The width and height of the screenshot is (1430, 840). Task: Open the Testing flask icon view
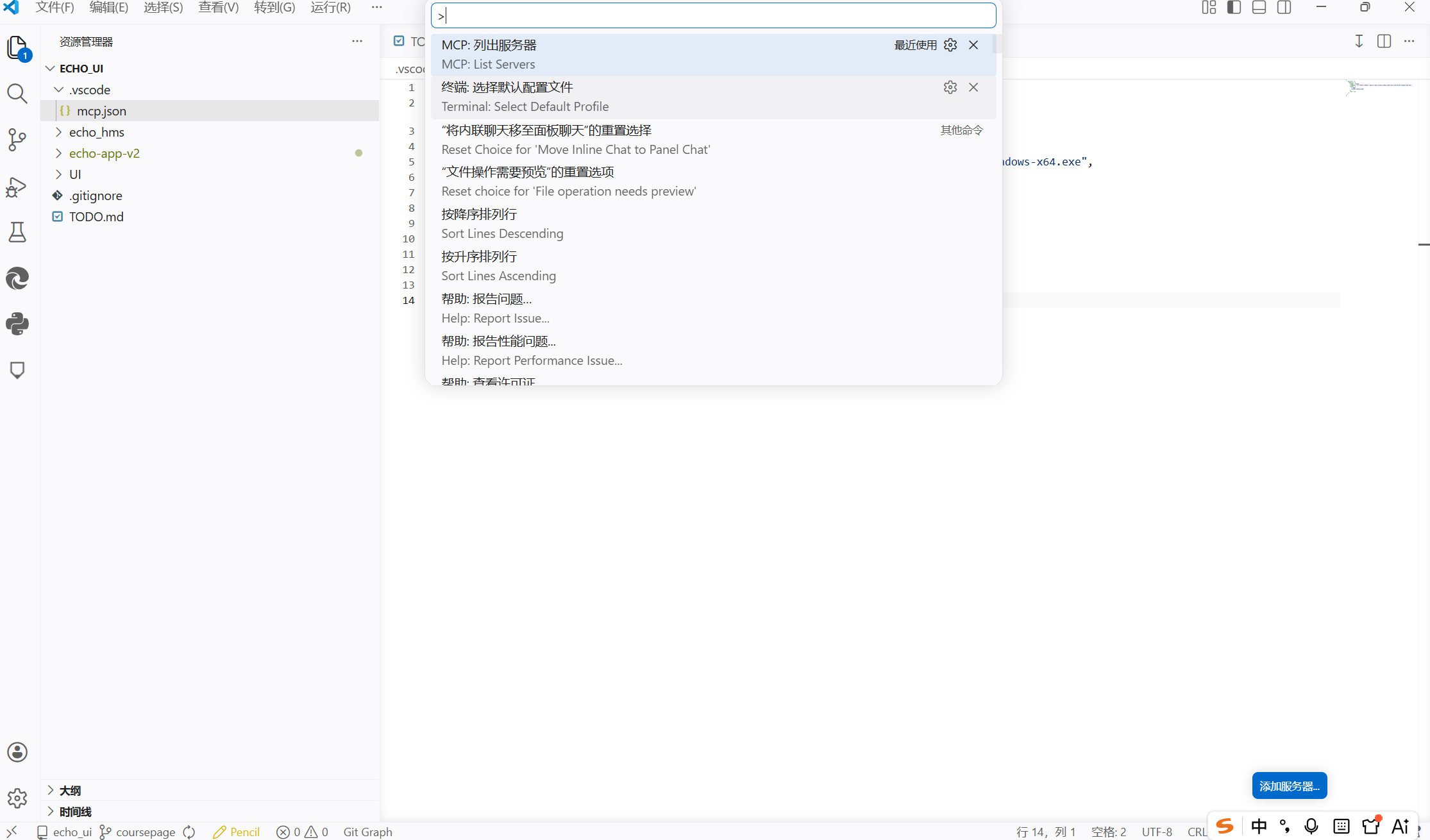click(x=17, y=232)
